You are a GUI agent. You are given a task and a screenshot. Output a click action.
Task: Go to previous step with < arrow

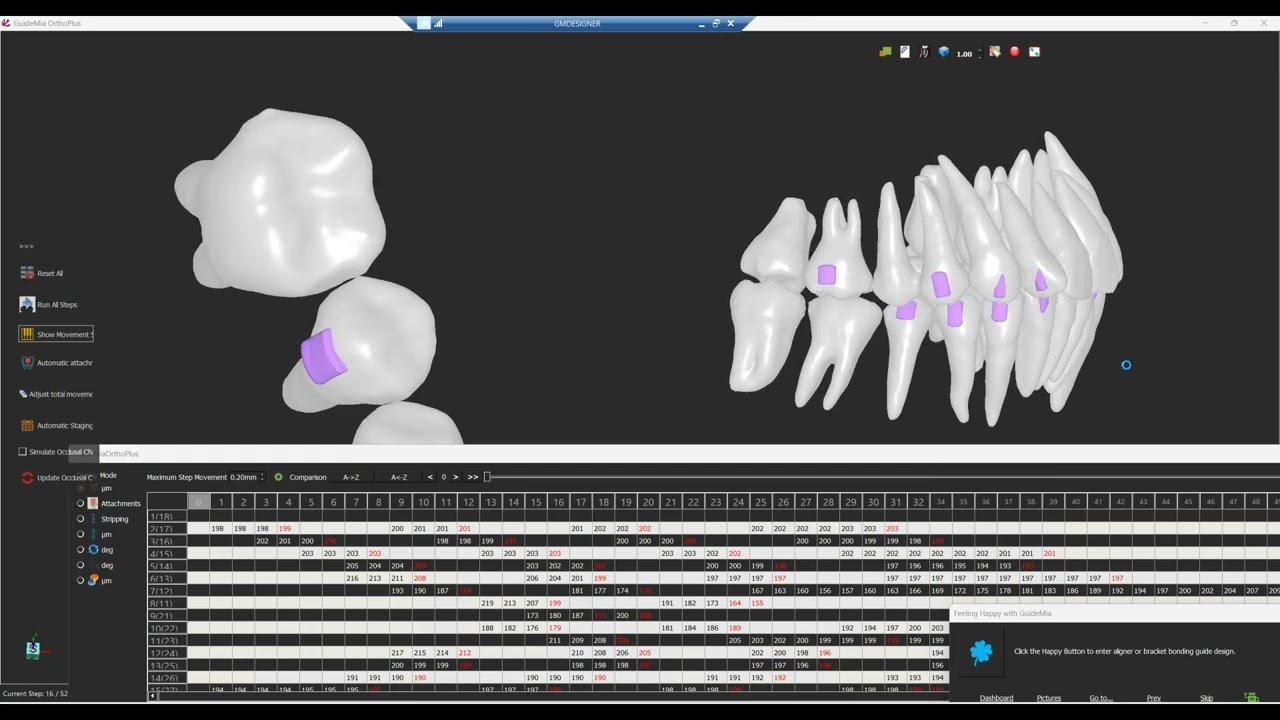431,477
